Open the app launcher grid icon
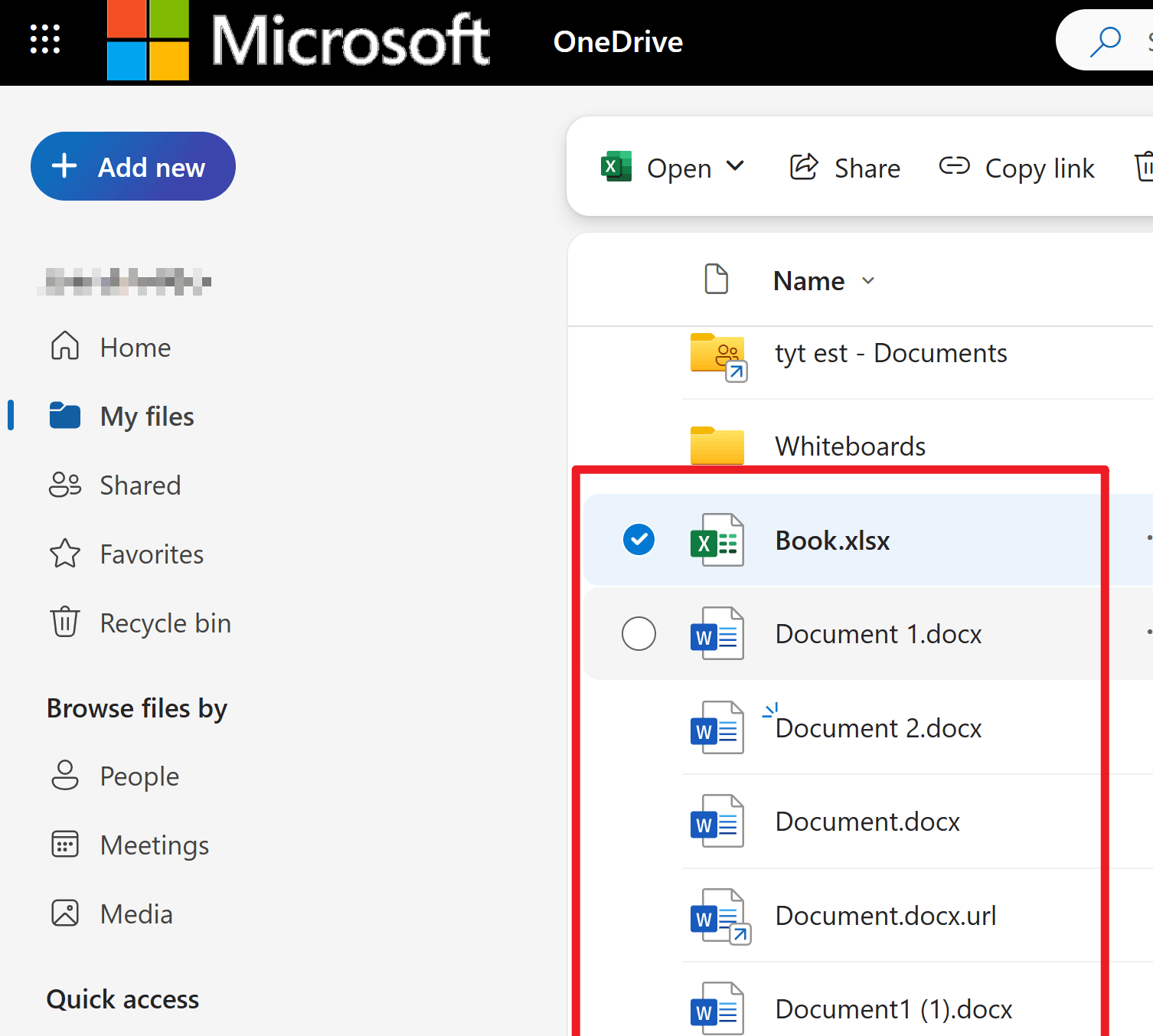The image size is (1153, 1036). [45, 39]
